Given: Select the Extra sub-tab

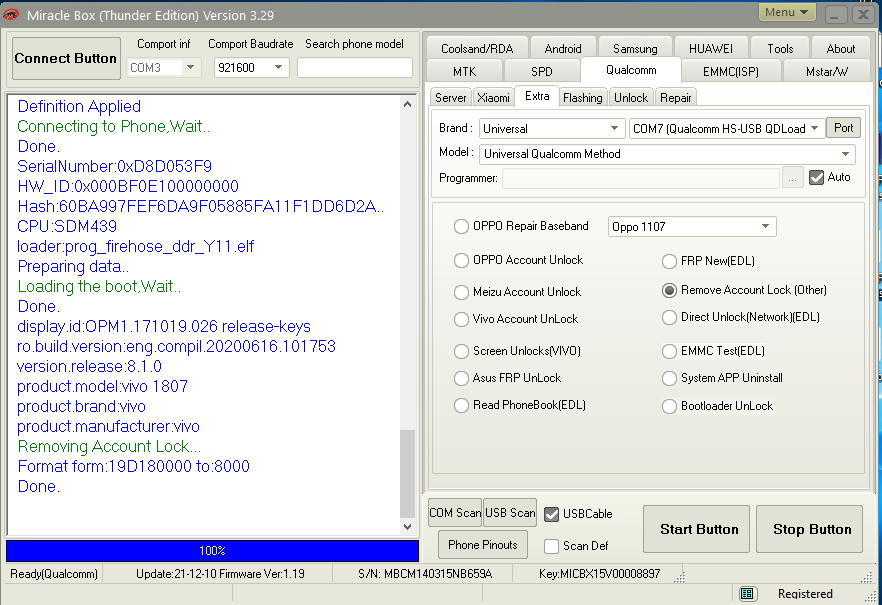Looking at the screenshot, I should coord(537,96).
